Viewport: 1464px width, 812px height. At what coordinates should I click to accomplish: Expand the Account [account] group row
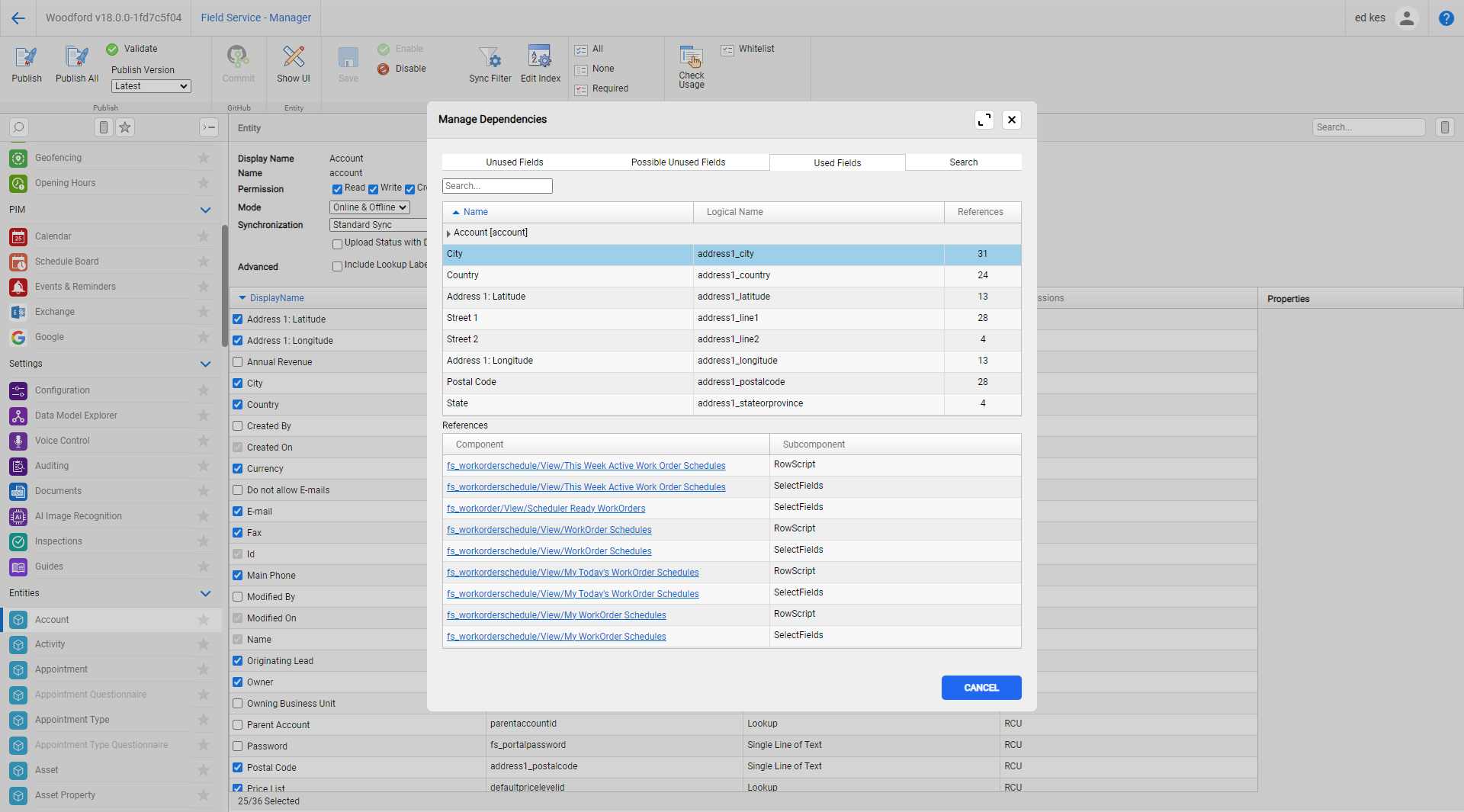point(448,233)
